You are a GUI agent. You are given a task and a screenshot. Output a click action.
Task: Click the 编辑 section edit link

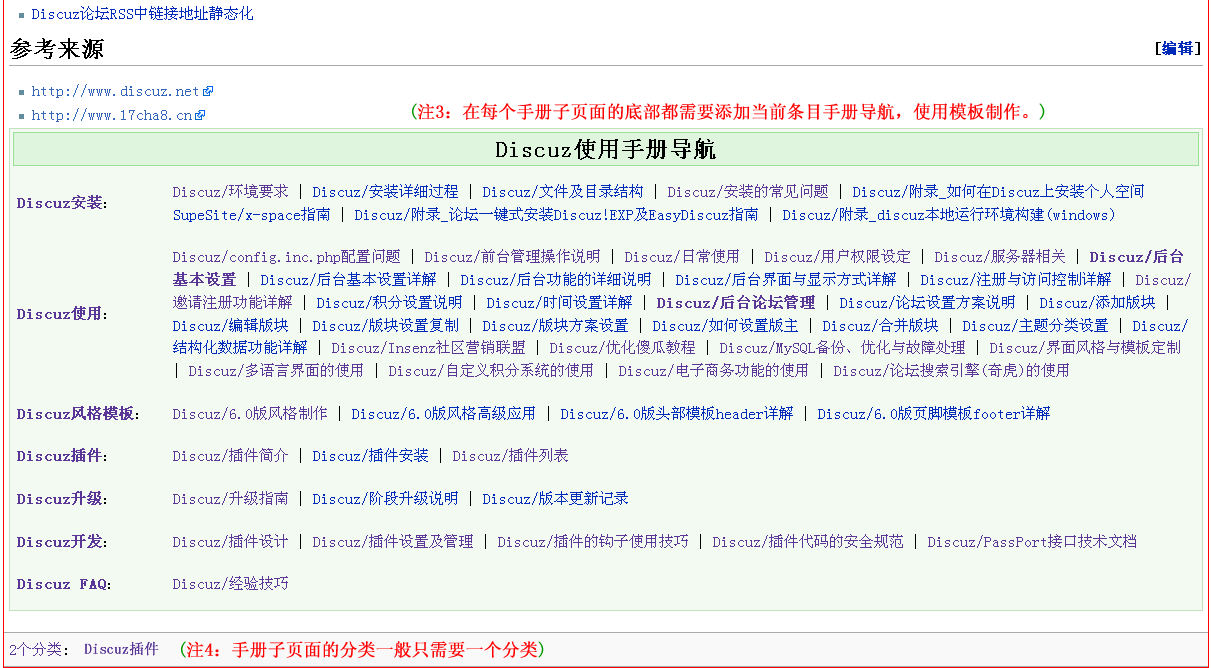[x=1177, y=48]
